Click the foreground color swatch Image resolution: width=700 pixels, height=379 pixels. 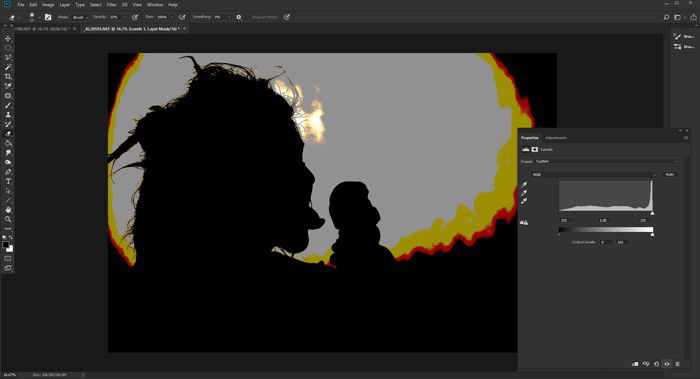[5, 245]
